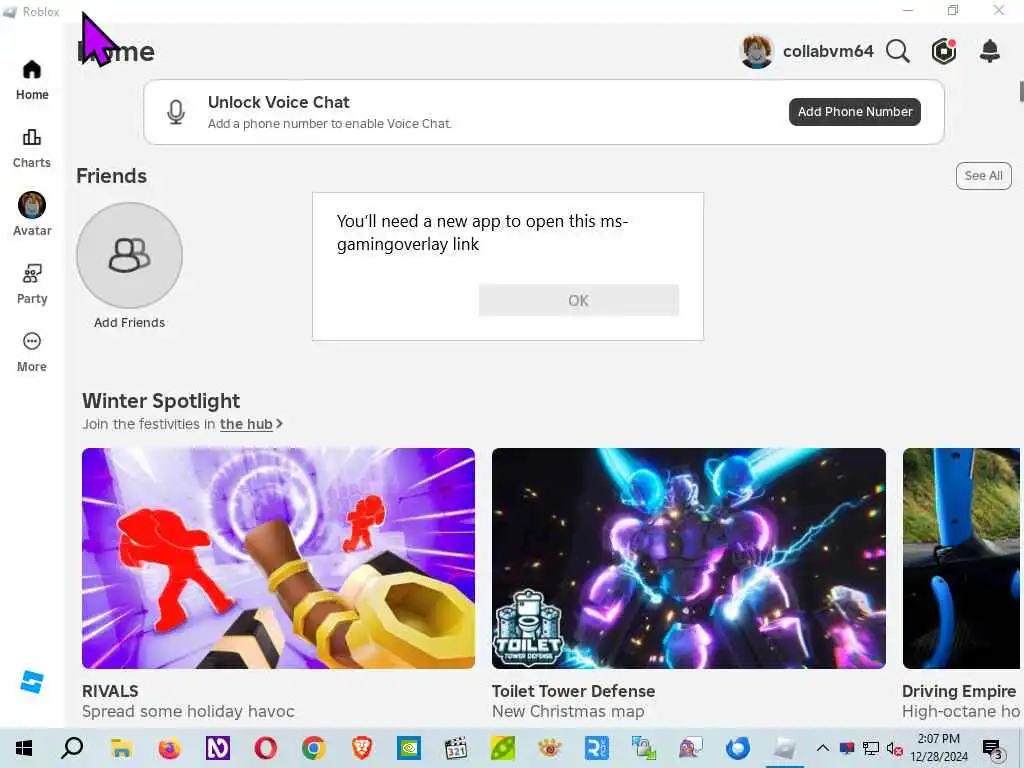Click the Add Phone Number button
The height and width of the screenshot is (768, 1024).
(855, 112)
